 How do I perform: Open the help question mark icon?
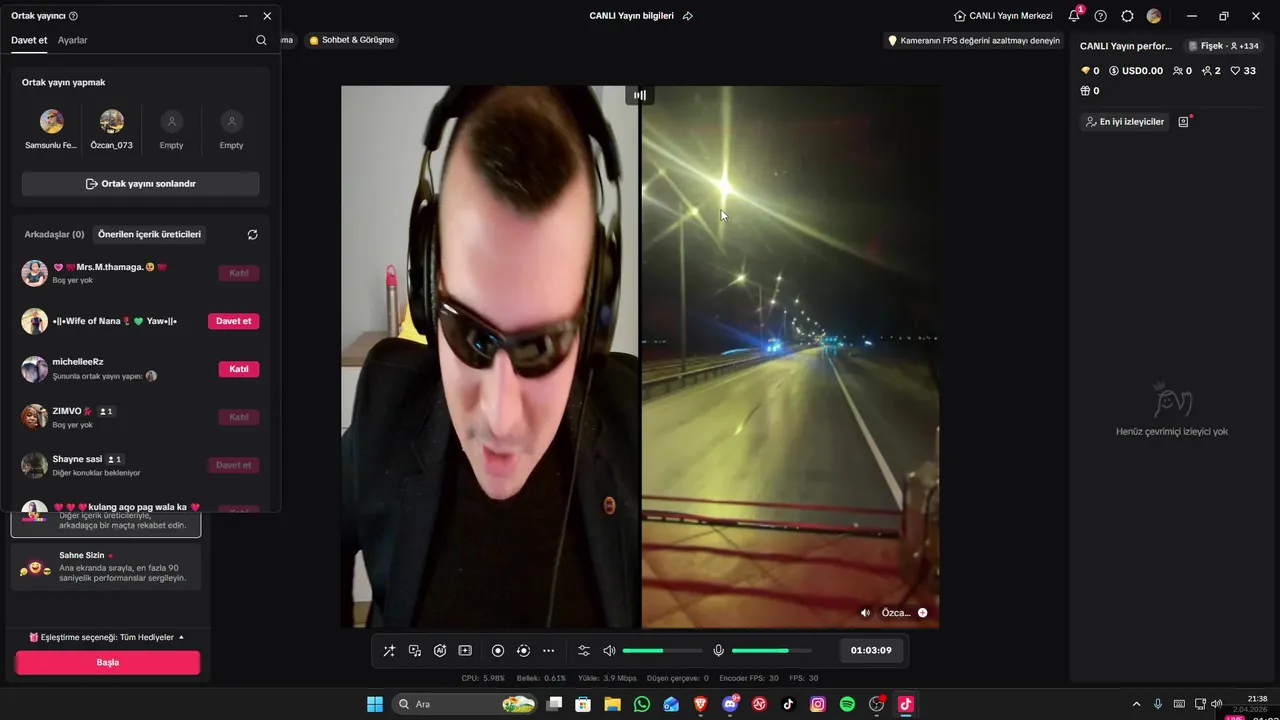pos(1101,16)
